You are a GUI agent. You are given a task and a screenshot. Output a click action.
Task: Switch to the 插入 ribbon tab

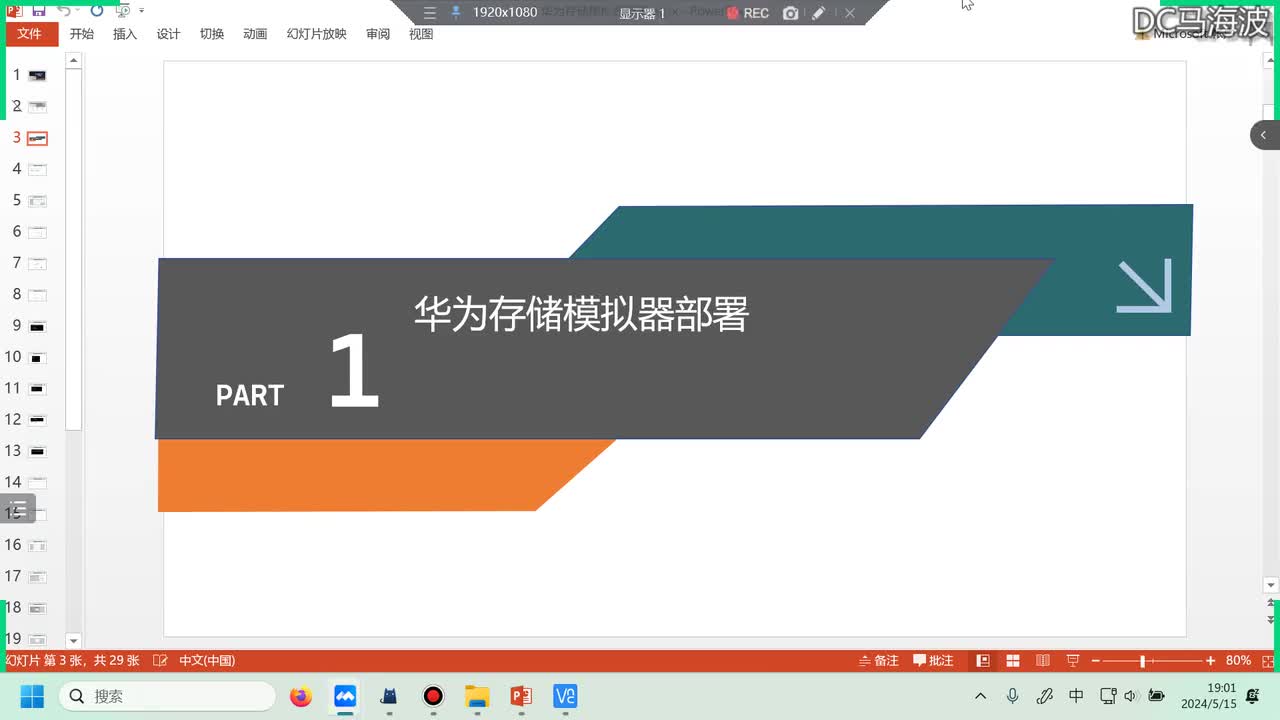125,34
